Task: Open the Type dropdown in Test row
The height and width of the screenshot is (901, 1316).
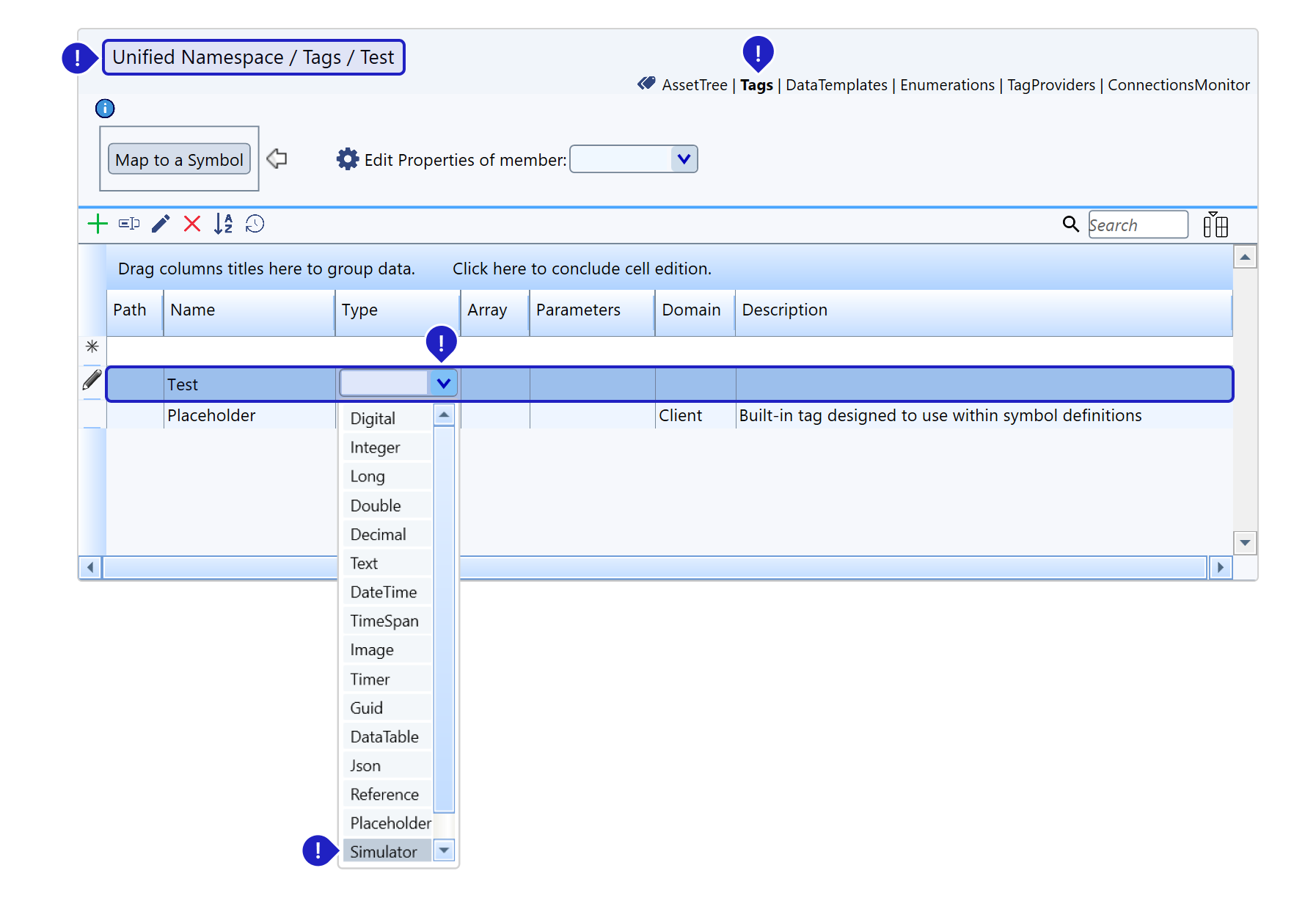Action: (x=443, y=383)
